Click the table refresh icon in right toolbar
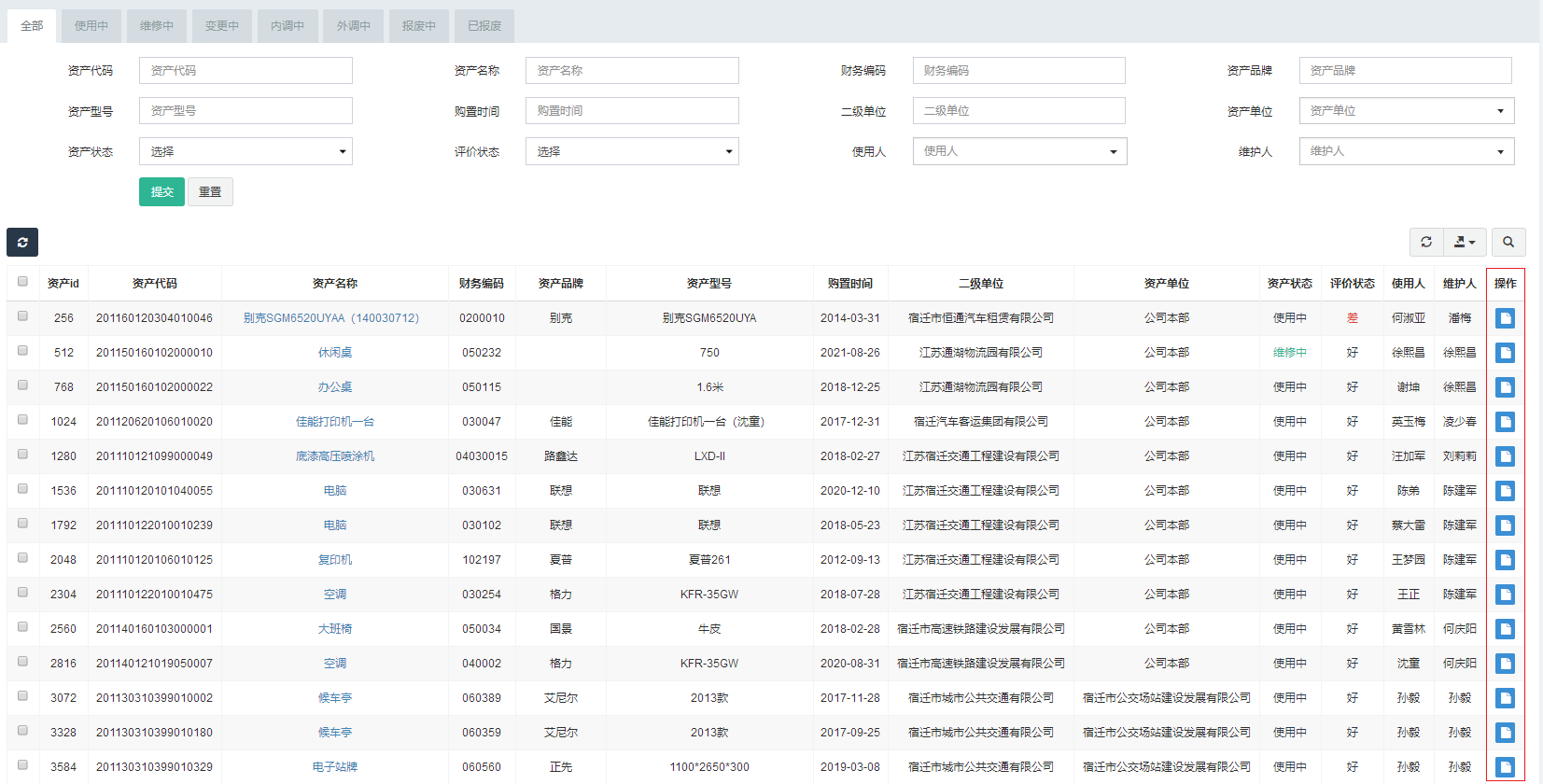This screenshot has width=1543, height=784. 1426,243
